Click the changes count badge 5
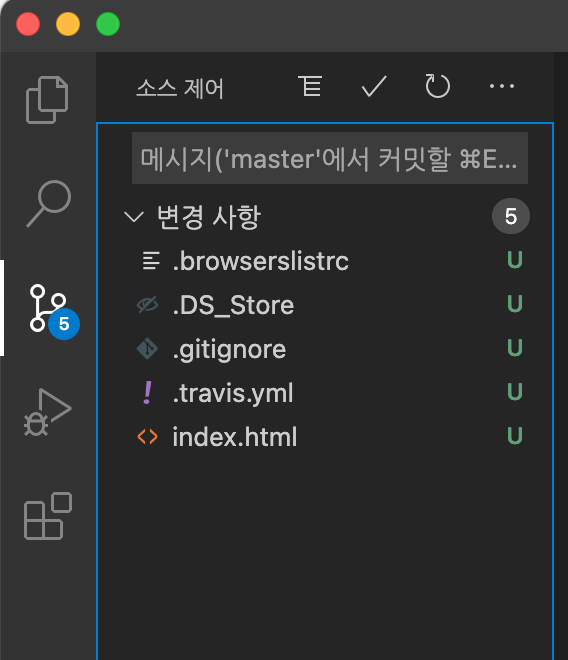 tap(511, 216)
